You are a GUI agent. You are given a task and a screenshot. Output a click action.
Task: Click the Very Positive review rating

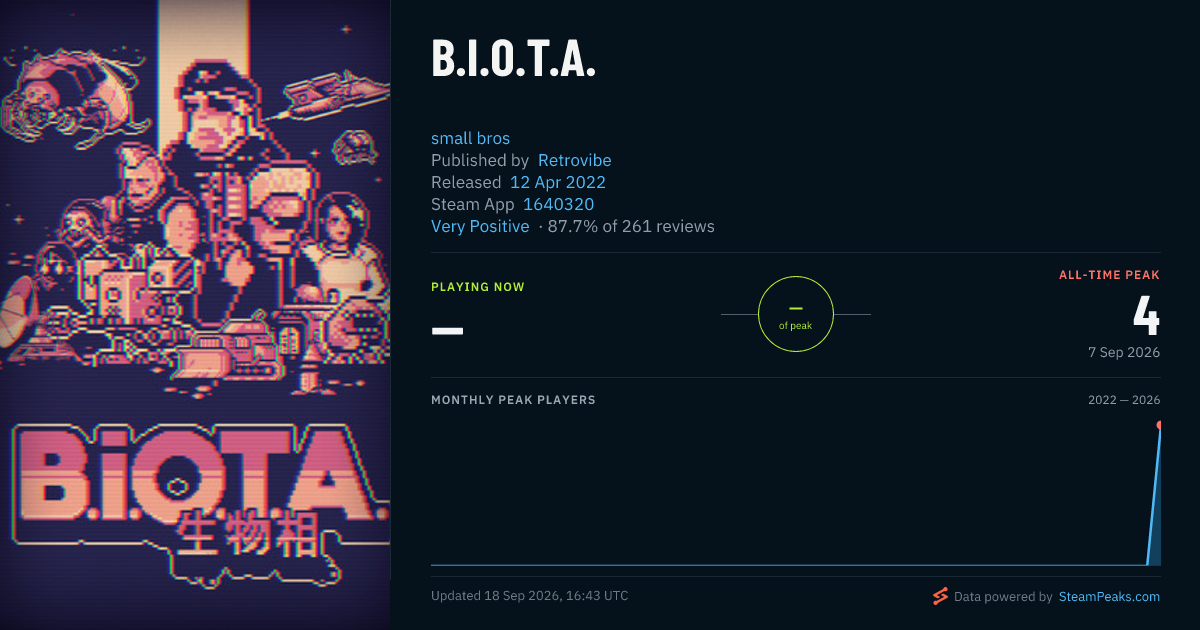(480, 226)
